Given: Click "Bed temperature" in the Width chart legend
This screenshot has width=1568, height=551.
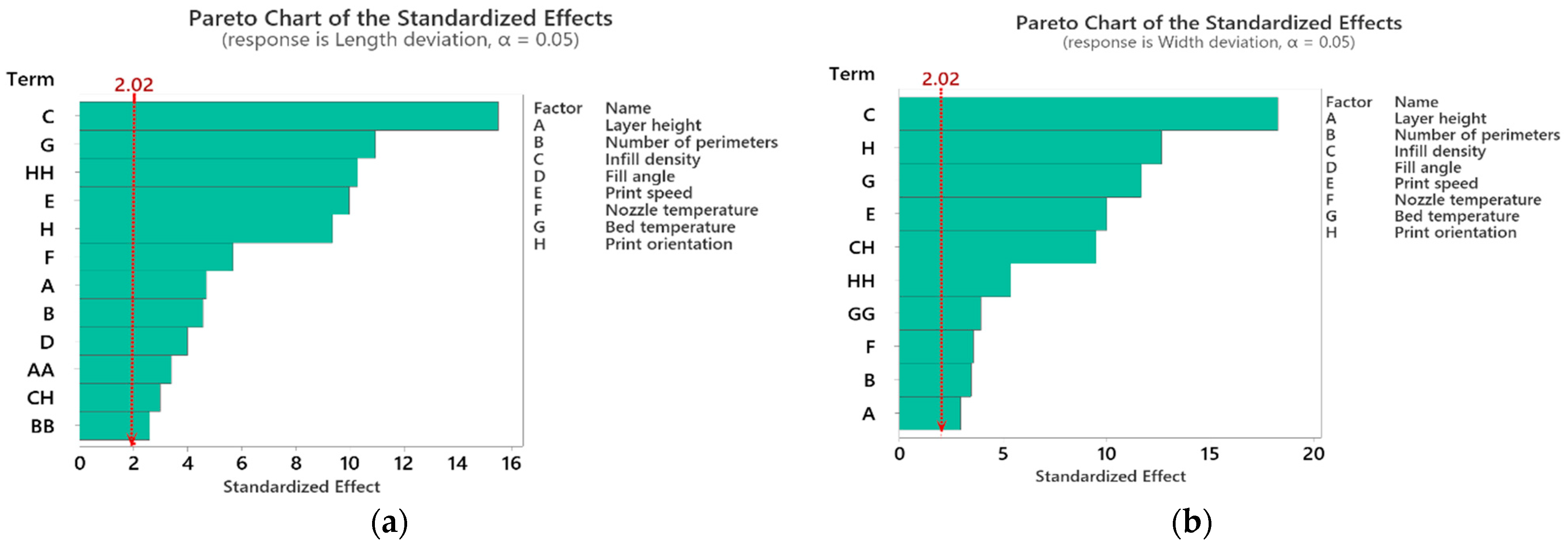Looking at the screenshot, I should (x=1457, y=216).
